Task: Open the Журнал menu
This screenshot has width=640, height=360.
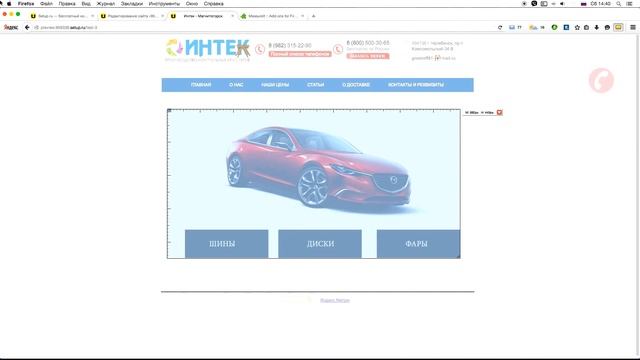Action: pos(106,4)
